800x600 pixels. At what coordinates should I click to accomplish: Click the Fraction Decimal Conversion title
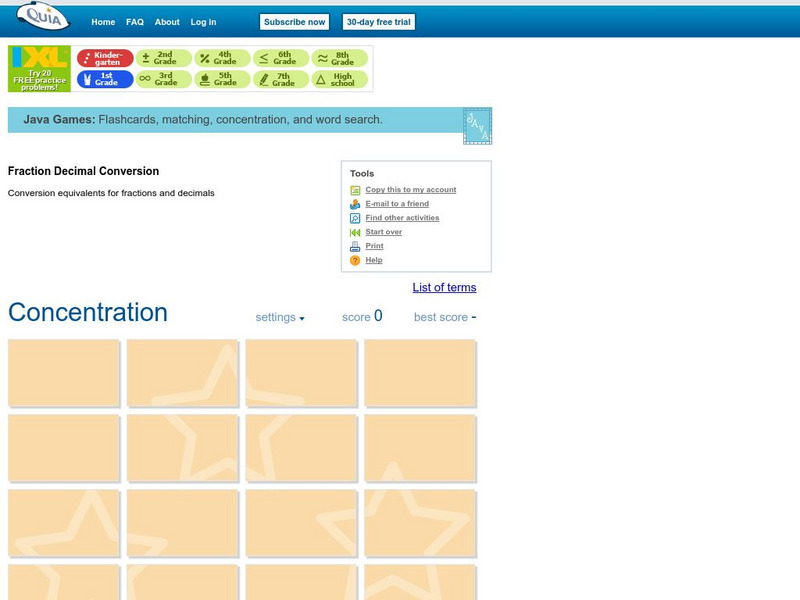tap(84, 171)
